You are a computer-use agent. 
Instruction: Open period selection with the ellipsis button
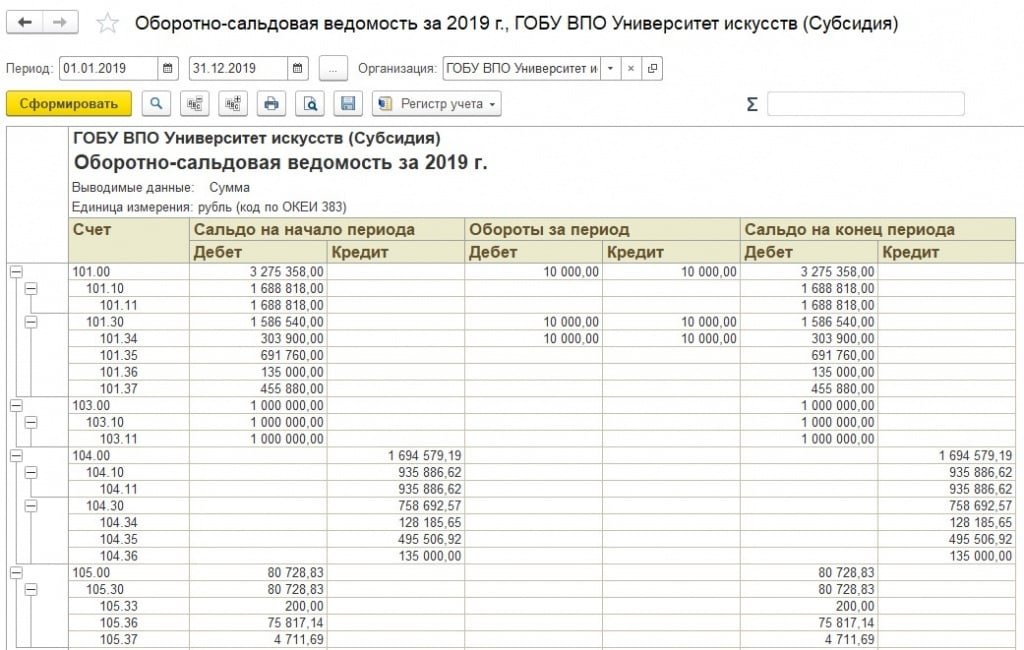333,68
